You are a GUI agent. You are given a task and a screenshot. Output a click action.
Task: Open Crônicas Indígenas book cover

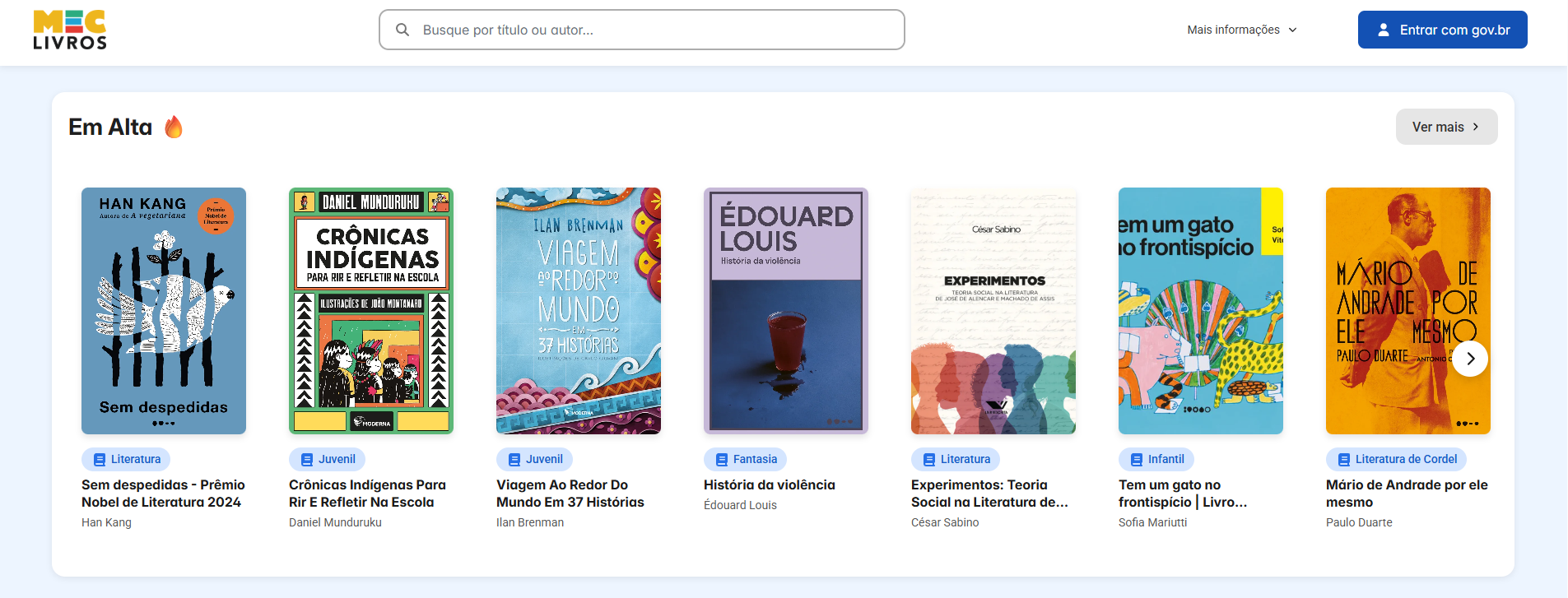coord(371,311)
